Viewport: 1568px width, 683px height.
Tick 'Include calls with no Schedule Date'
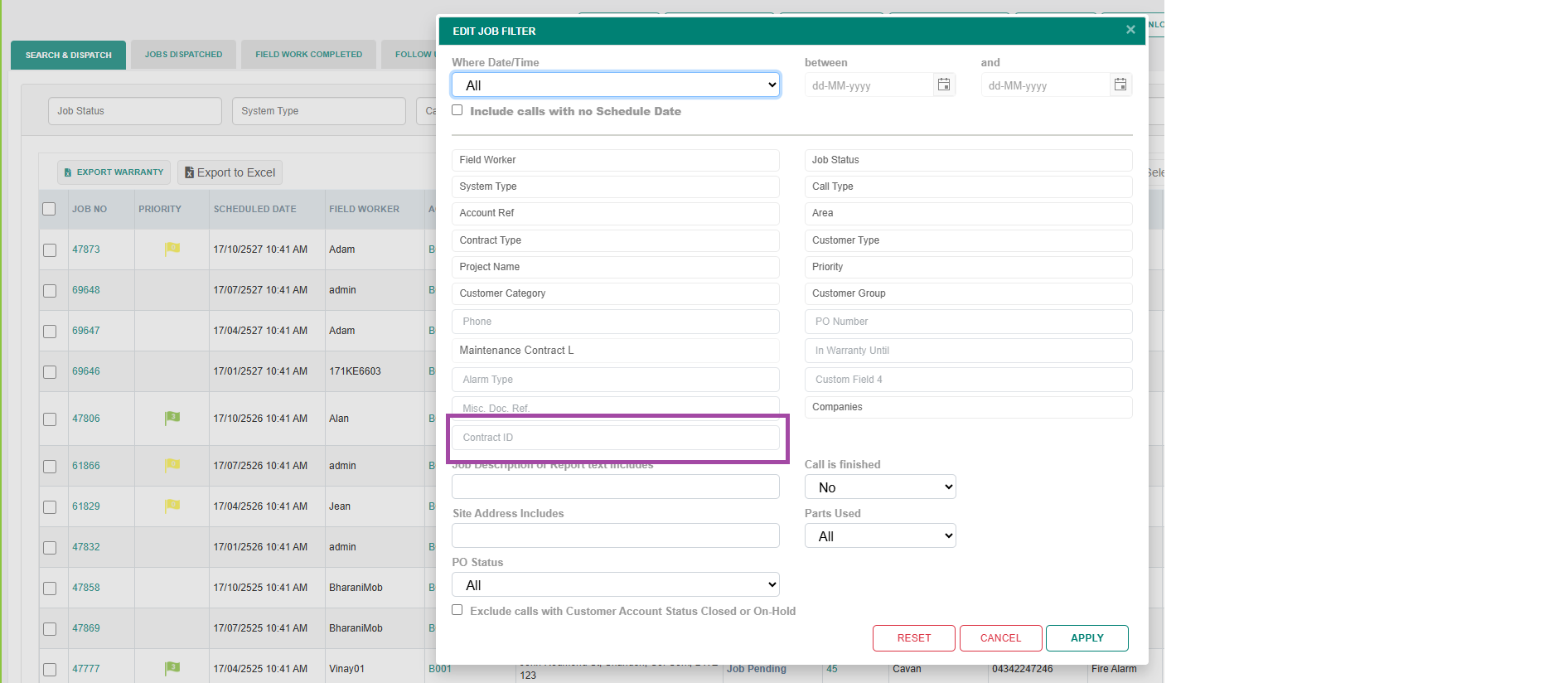[457, 110]
